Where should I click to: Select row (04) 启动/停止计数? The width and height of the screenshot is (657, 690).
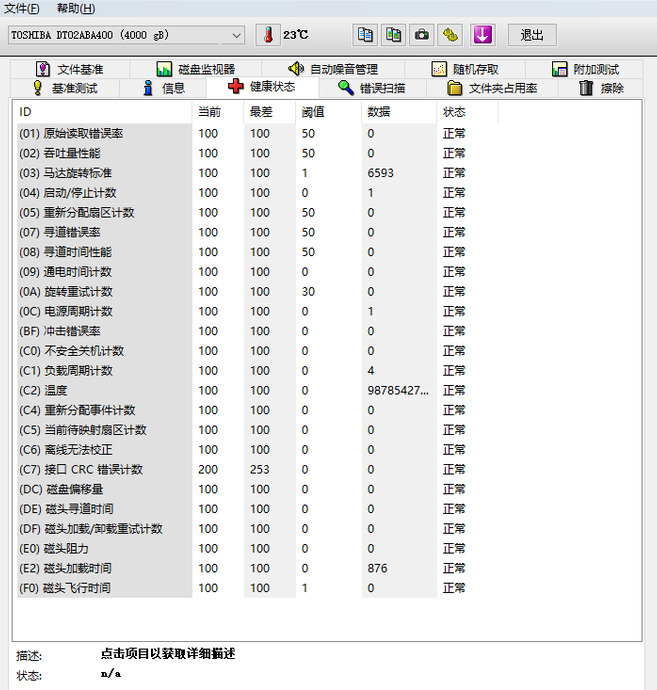[257, 193]
